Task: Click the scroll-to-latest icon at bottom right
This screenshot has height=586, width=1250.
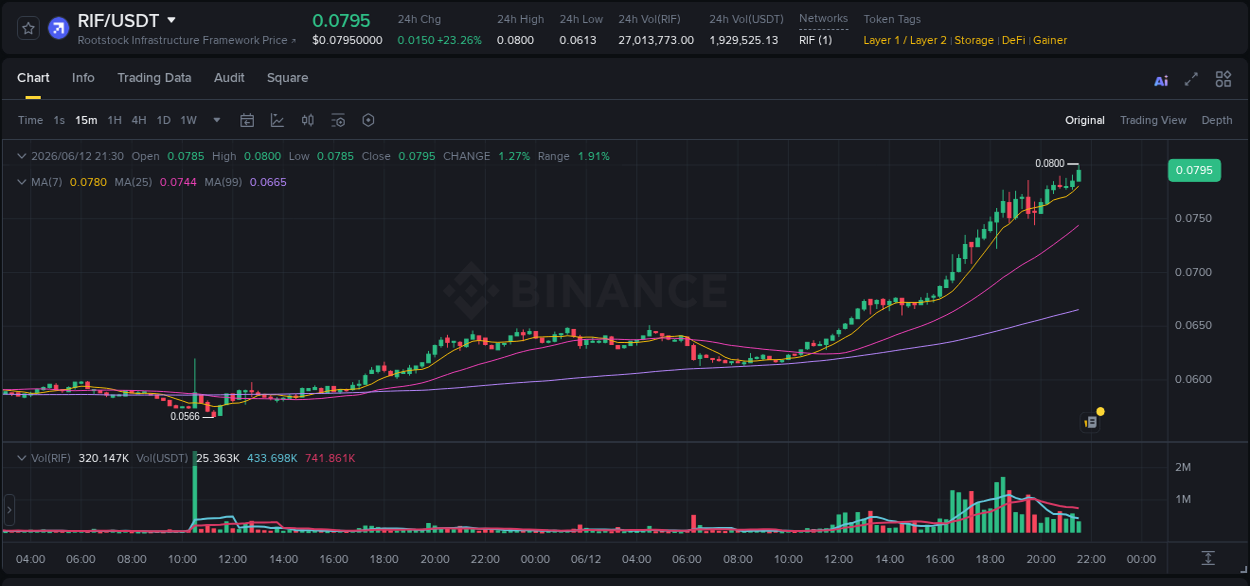Action: [x=1208, y=558]
